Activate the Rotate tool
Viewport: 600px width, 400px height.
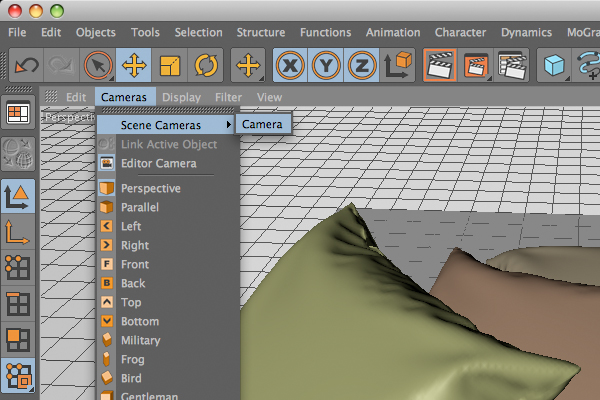(205, 65)
